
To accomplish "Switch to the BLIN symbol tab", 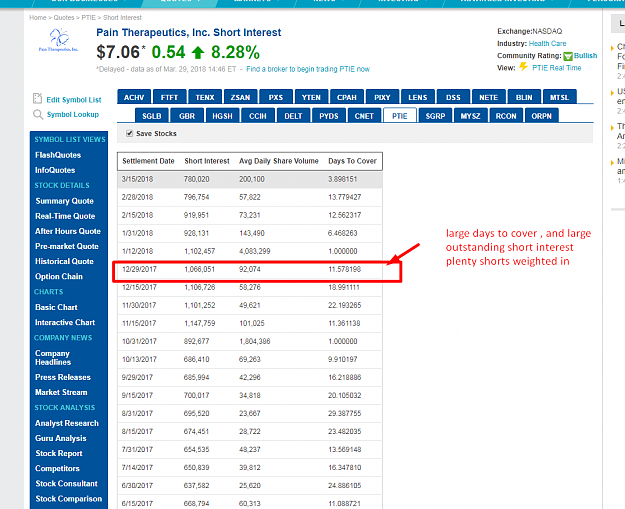I will pos(524,97).
